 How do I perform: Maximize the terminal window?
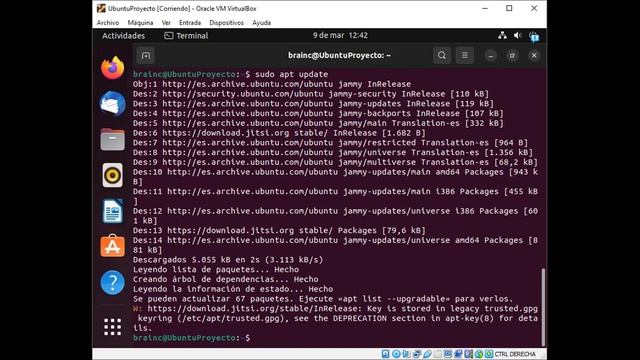pyautogui.click(x=512, y=56)
